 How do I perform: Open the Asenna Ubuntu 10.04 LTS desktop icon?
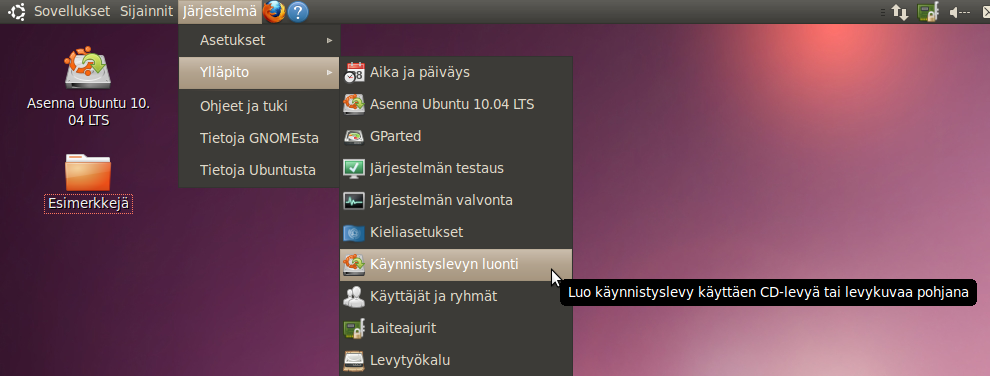pos(88,86)
